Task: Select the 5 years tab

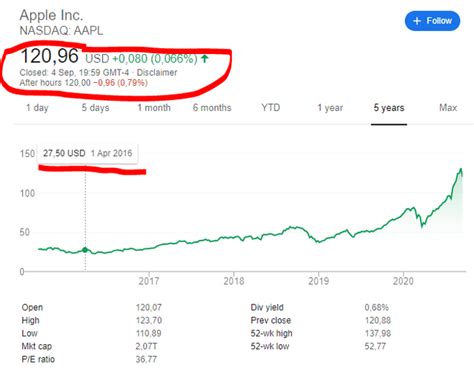Action: coord(389,108)
